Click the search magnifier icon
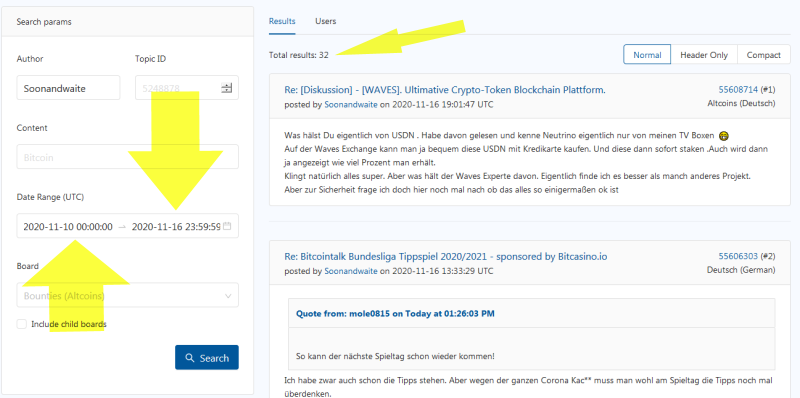The height and width of the screenshot is (398, 800). tap(190, 358)
